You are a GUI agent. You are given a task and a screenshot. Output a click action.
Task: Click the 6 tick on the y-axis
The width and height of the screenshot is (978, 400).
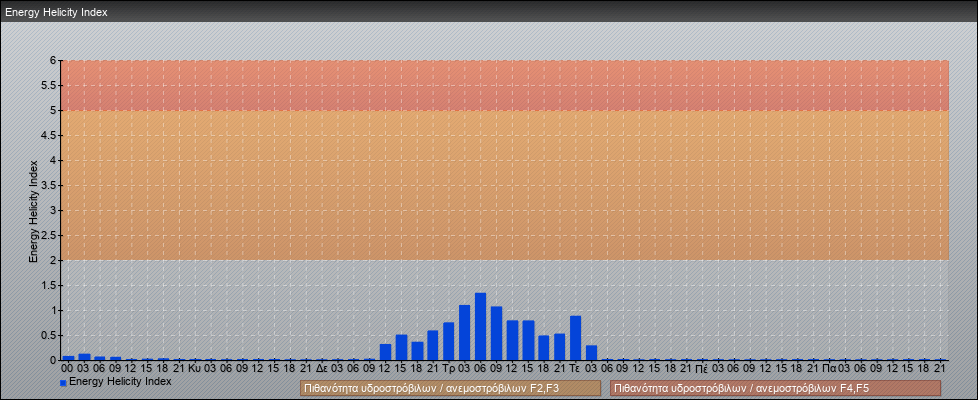click(x=54, y=60)
